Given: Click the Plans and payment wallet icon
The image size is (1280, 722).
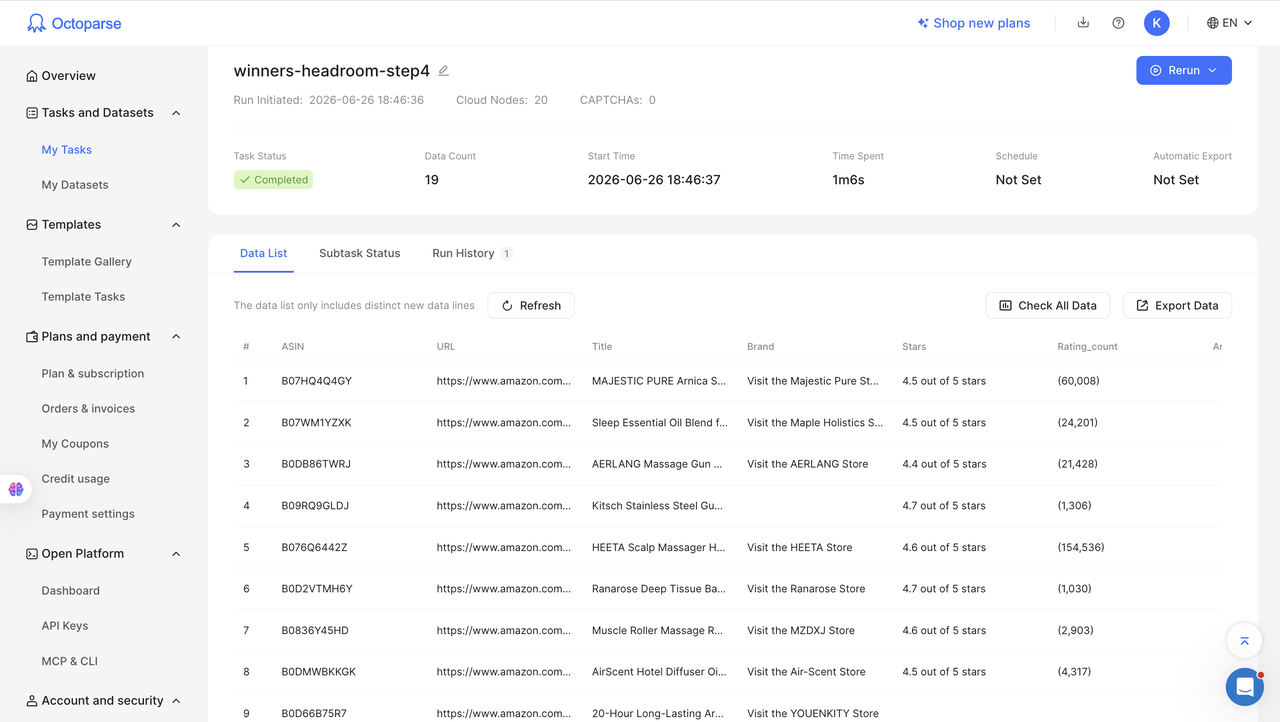Looking at the screenshot, I should click(x=32, y=337).
